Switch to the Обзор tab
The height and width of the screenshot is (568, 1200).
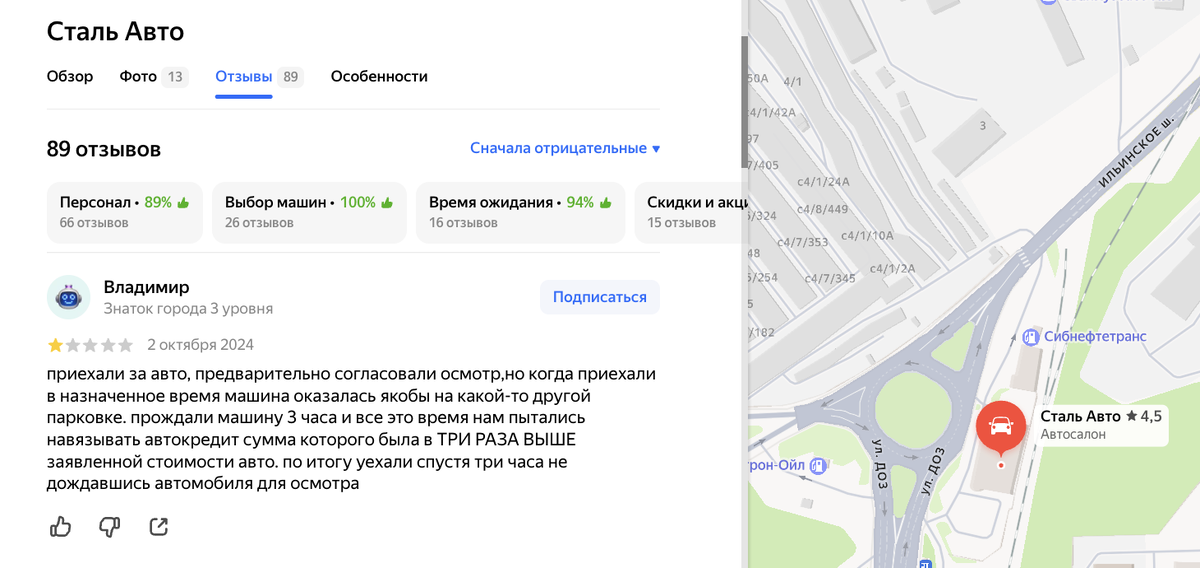click(70, 76)
